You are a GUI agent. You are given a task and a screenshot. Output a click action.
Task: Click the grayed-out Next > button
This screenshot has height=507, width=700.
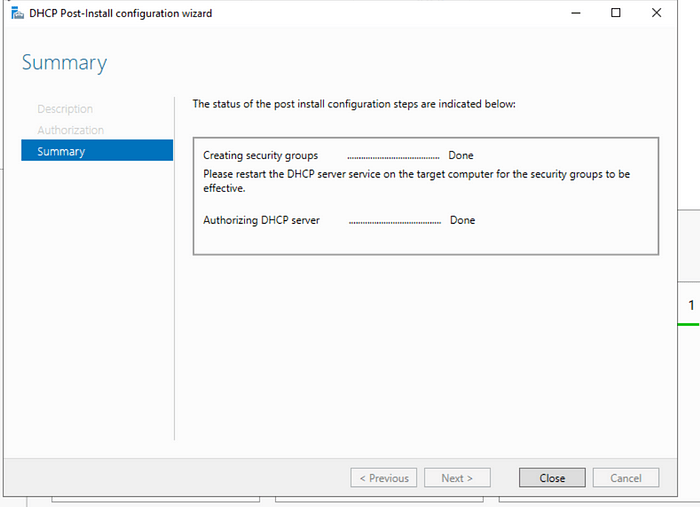457,478
